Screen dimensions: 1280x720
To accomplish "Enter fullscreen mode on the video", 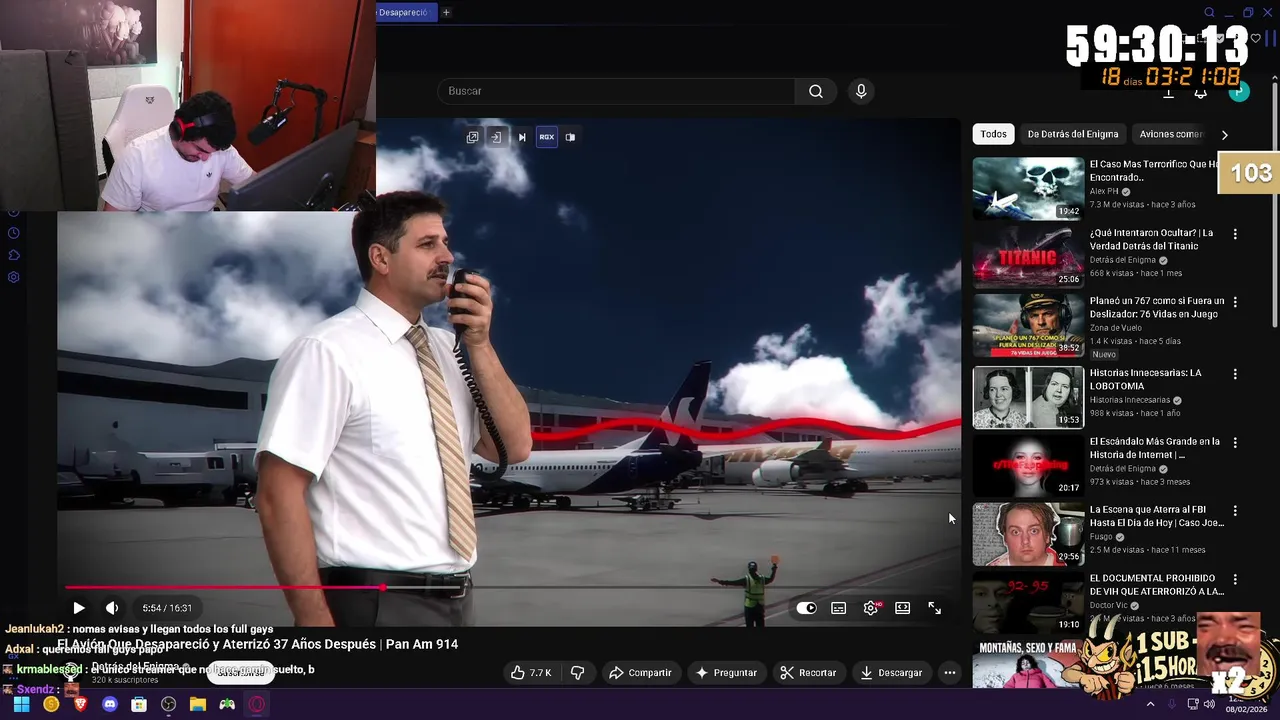I will (934, 608).
